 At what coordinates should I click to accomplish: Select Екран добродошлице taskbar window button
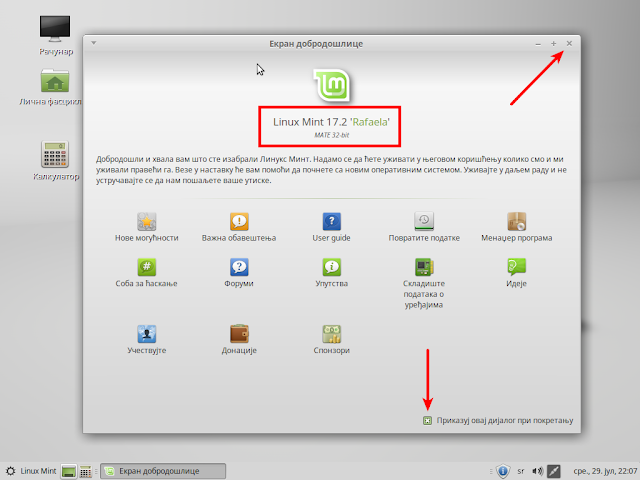click(163, 471)
